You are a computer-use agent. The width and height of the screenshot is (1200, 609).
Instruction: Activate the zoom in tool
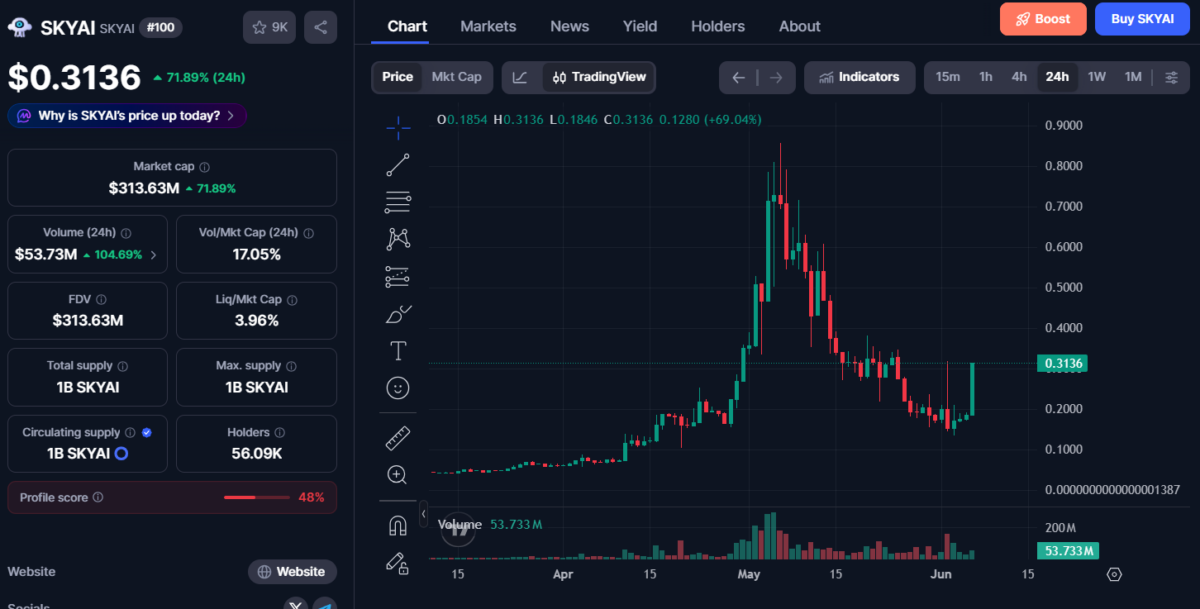point(398,474)
